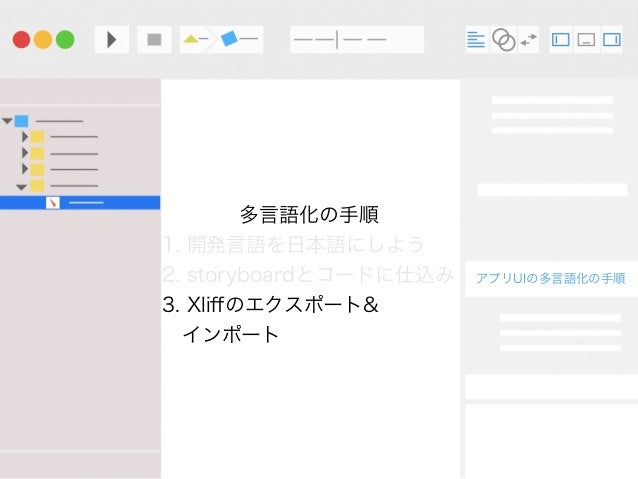Show the Standard editor lines icon
Viewport: 638px width, 479px height.
point(476,39)
